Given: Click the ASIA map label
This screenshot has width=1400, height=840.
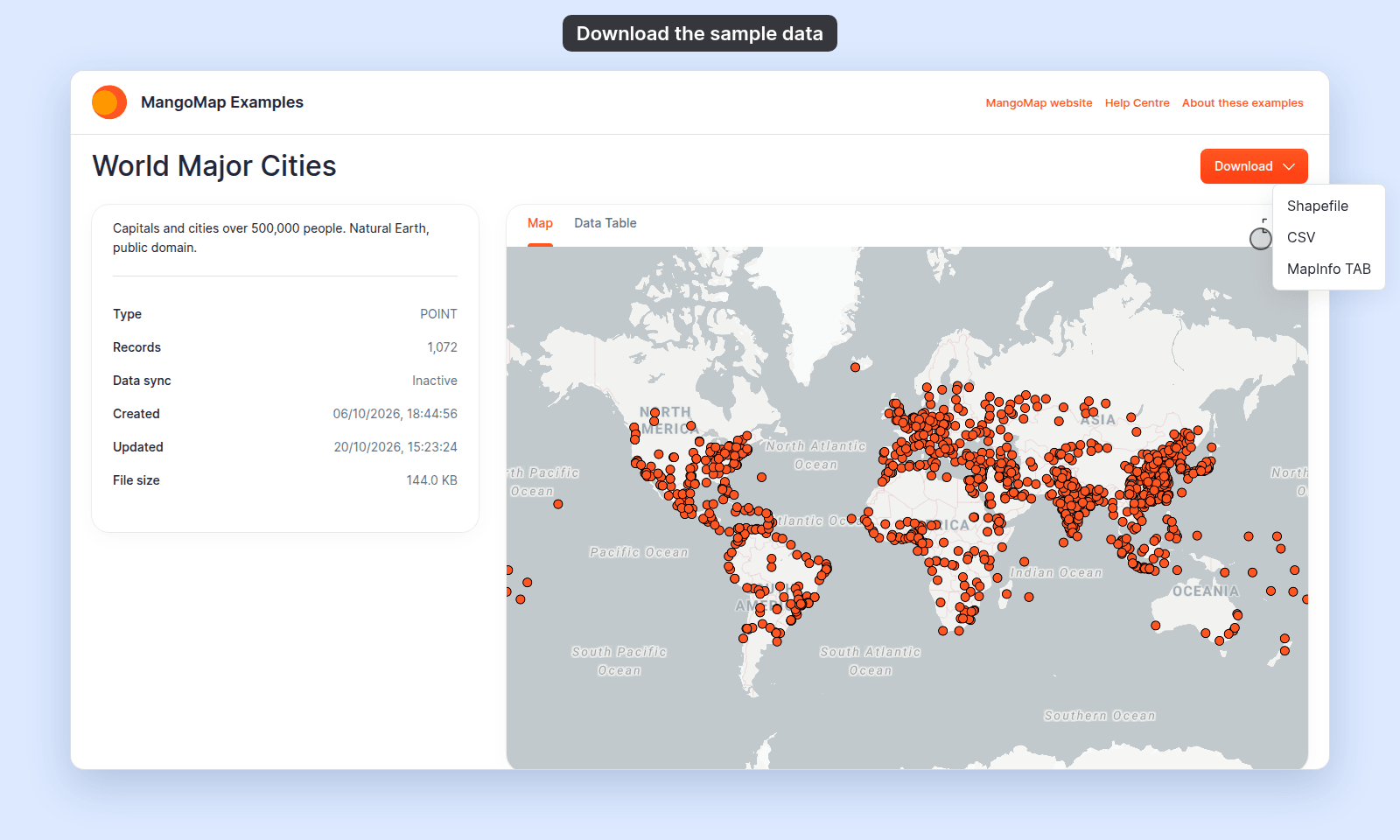Looking at the screenshot, I should coord(1098,420).
